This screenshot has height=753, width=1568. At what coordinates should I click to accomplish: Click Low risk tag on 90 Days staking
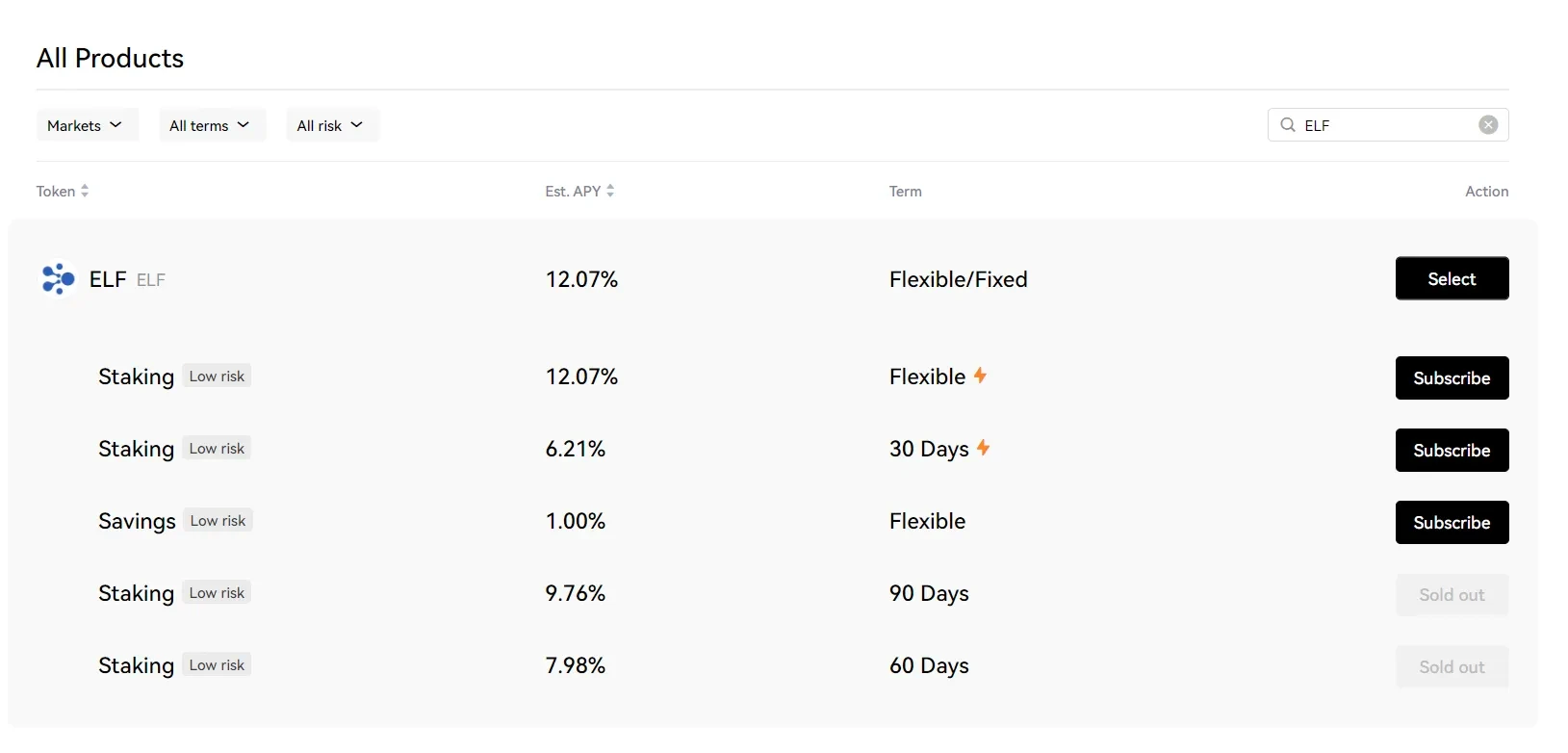click(218, 593)
